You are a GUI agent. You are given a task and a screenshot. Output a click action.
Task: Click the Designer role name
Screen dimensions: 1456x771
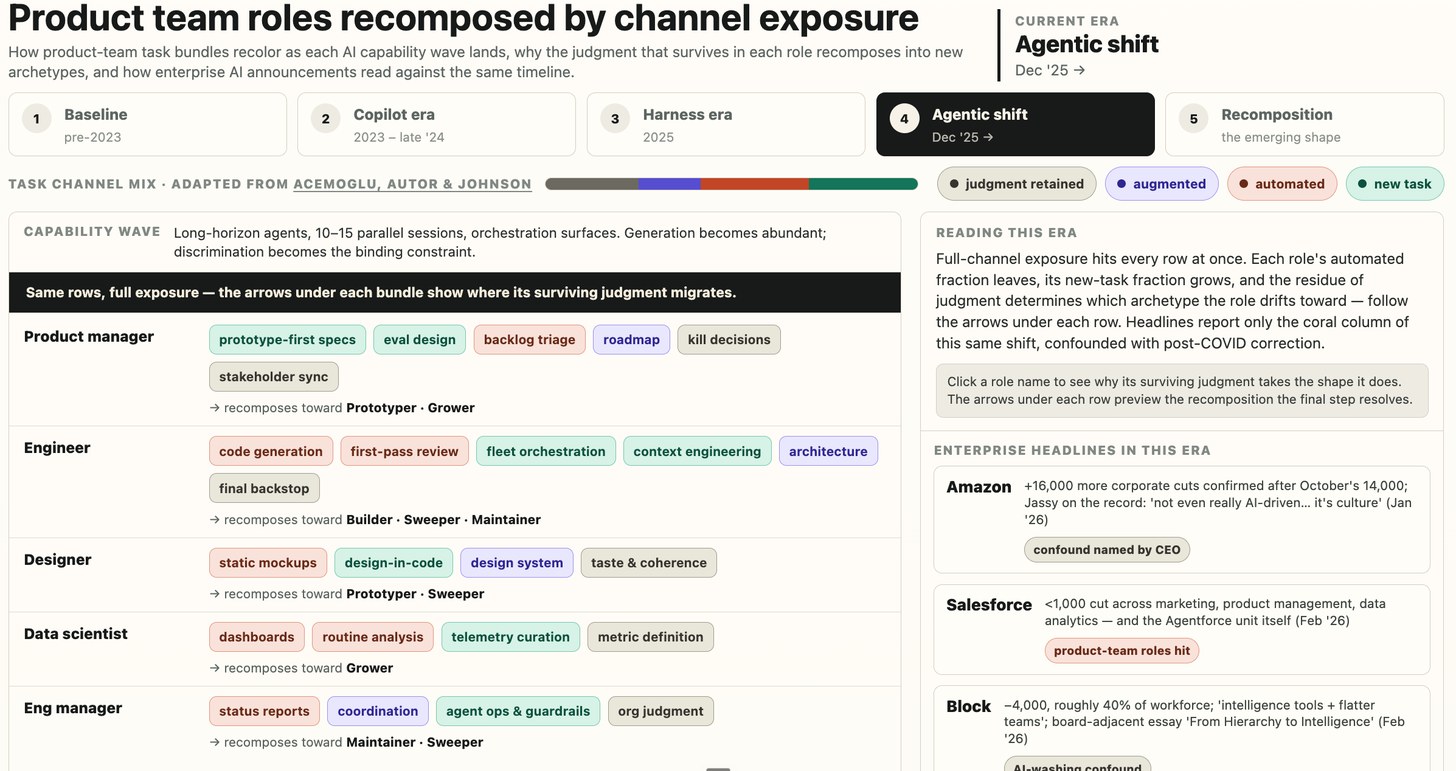click(x=58, y=560)
